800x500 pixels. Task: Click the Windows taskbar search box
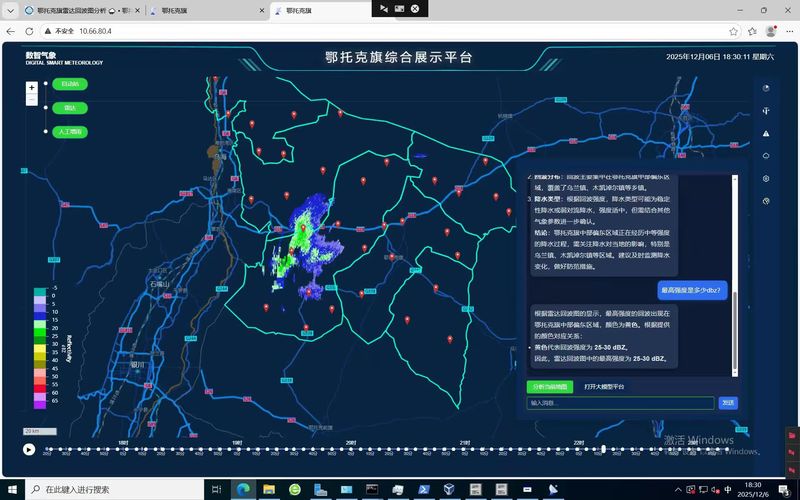point(114,489)
